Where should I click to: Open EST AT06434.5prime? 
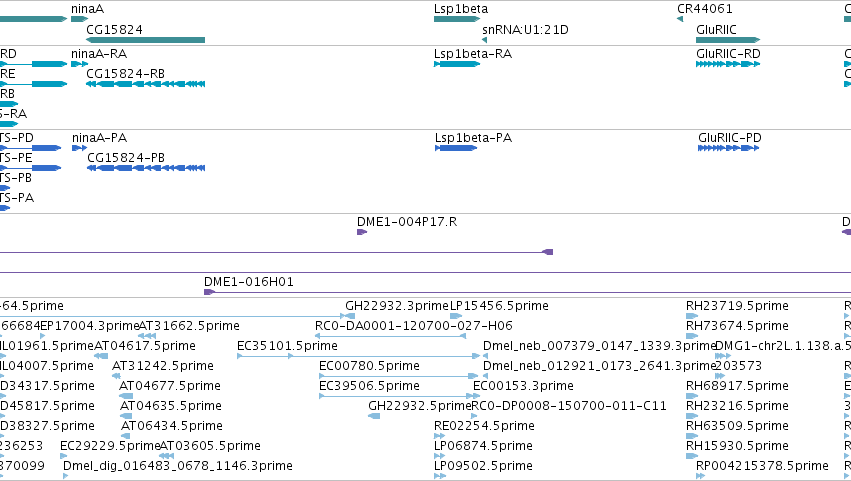pyautogui.click(x=172, y=426)
